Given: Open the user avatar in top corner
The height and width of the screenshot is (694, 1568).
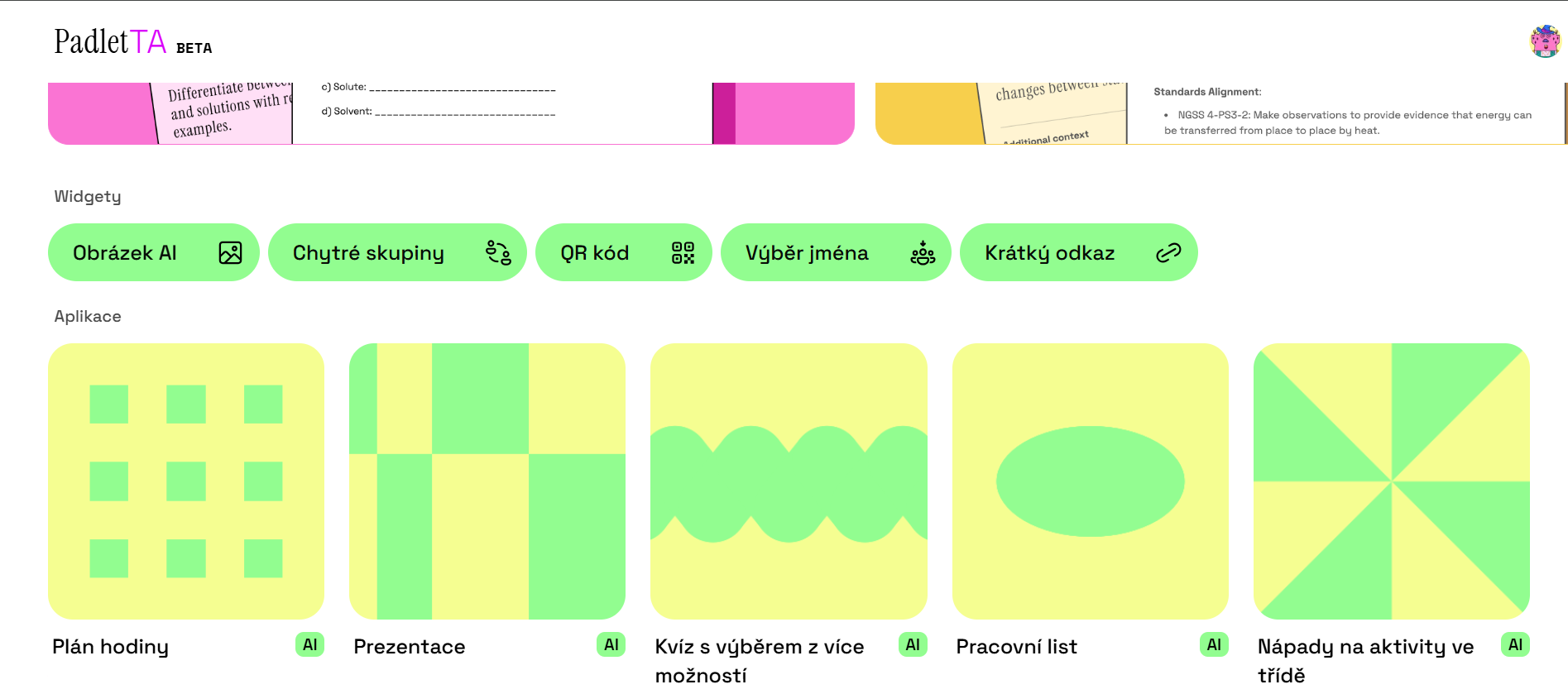Looking at the screenshot, I should pos(1545,41).
